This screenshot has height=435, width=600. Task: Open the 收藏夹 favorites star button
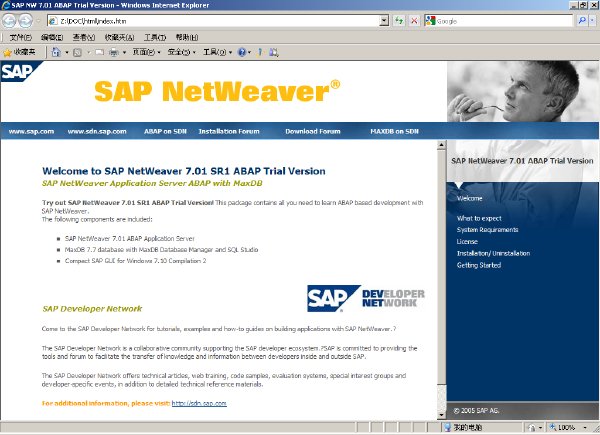(19, 52)
